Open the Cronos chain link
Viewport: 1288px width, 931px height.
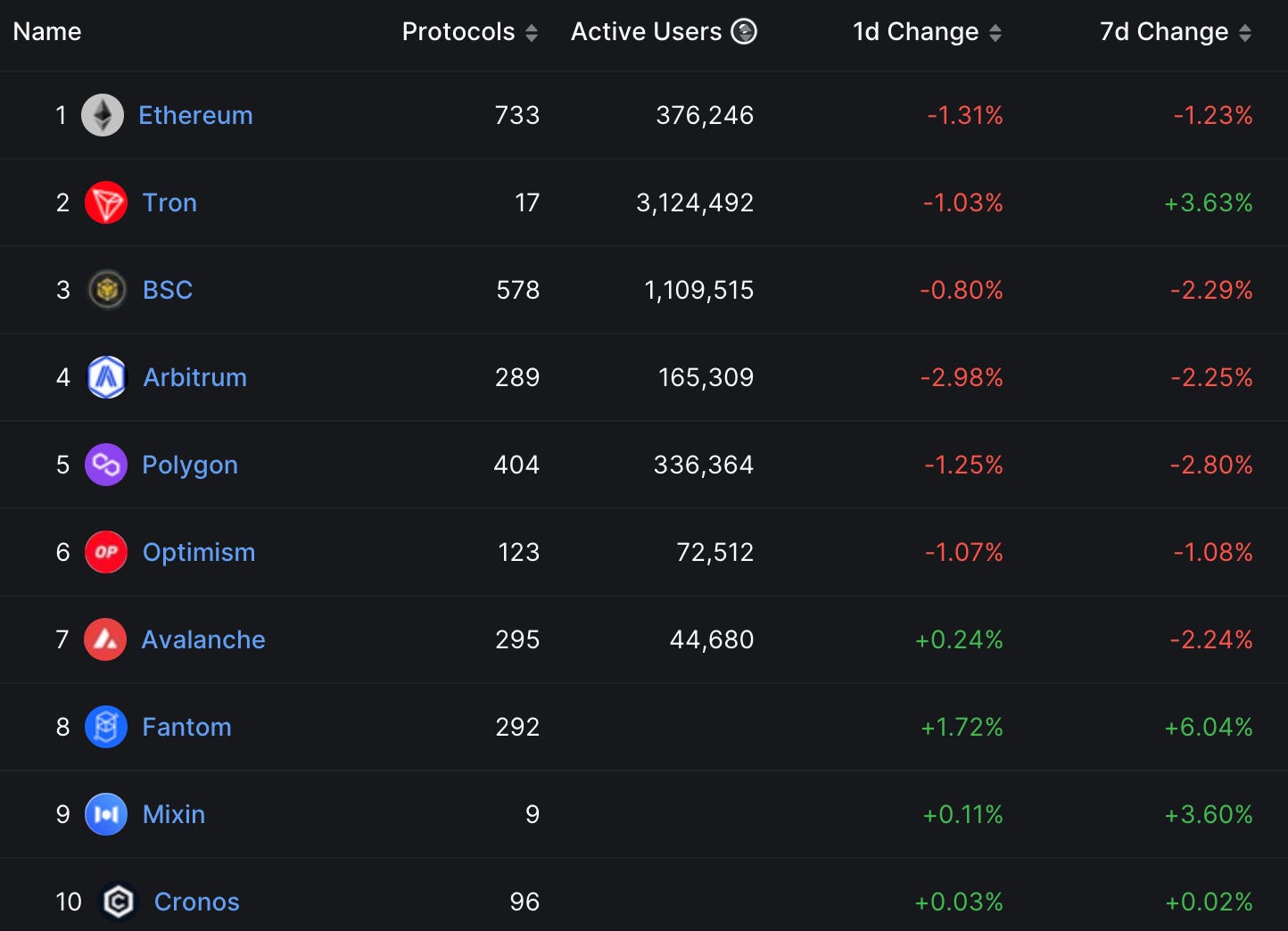pos(197,902)
